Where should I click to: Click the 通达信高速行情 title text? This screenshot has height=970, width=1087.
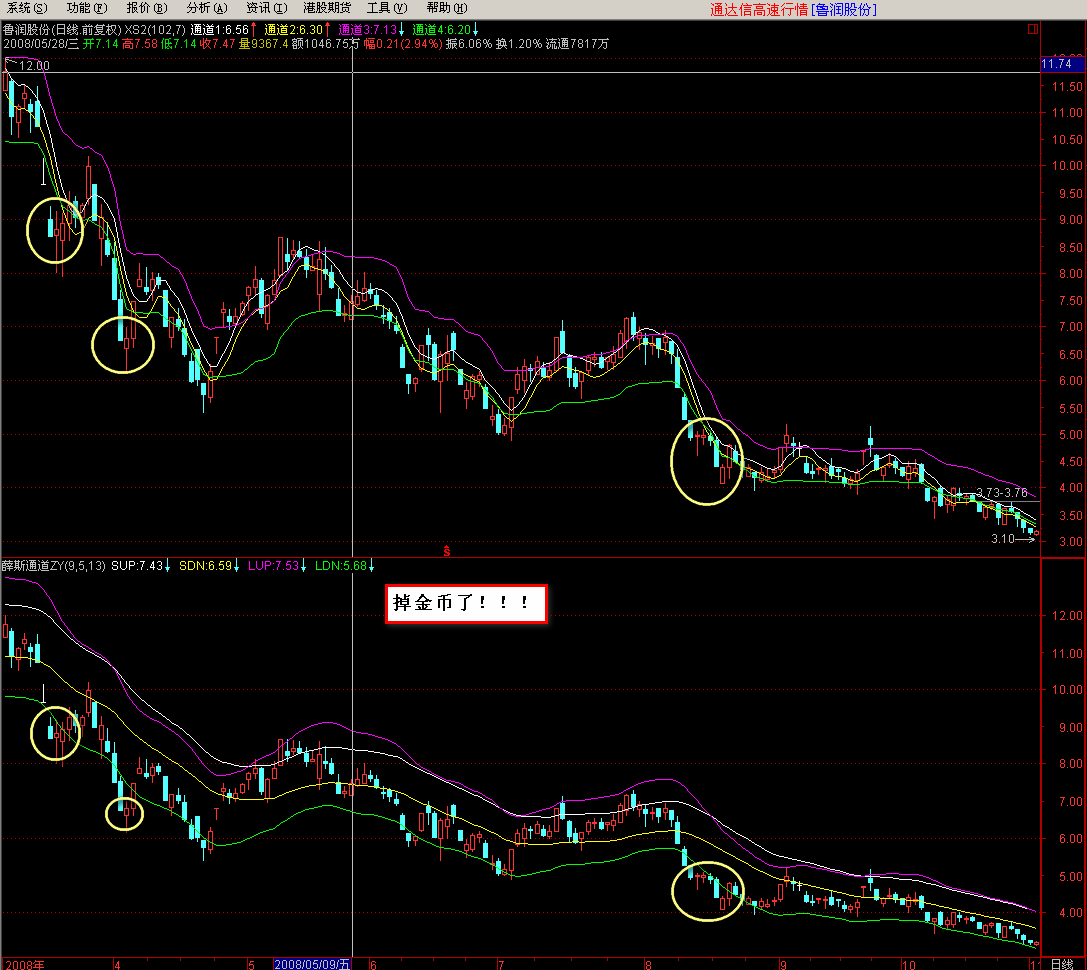[759, 10]
